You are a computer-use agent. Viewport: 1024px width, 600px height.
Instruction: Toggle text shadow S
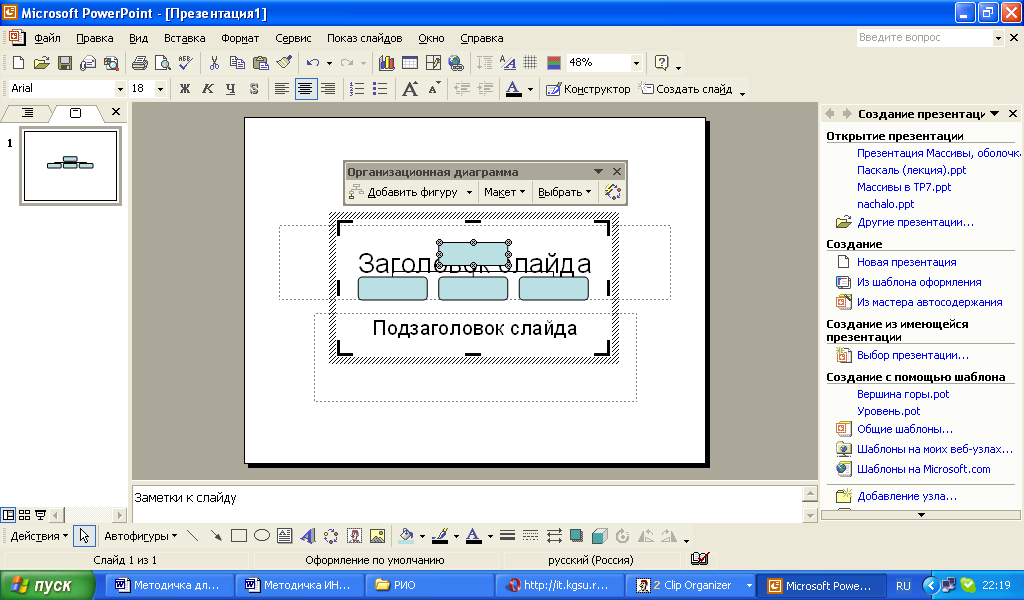point(254,89)
